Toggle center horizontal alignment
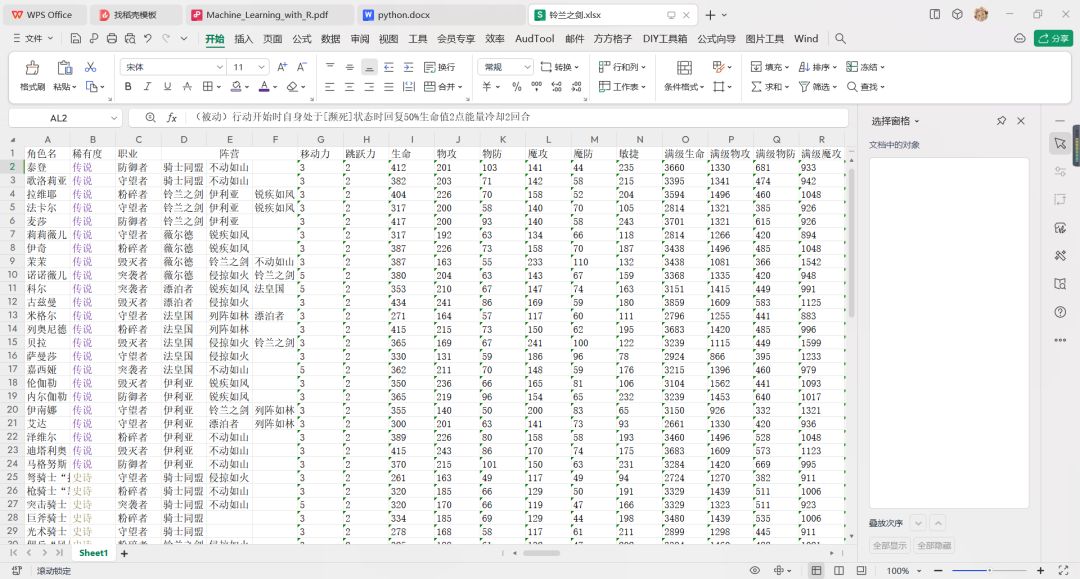Image resolution: width=1080 pixels, height=579 pixels. point(349,87)
